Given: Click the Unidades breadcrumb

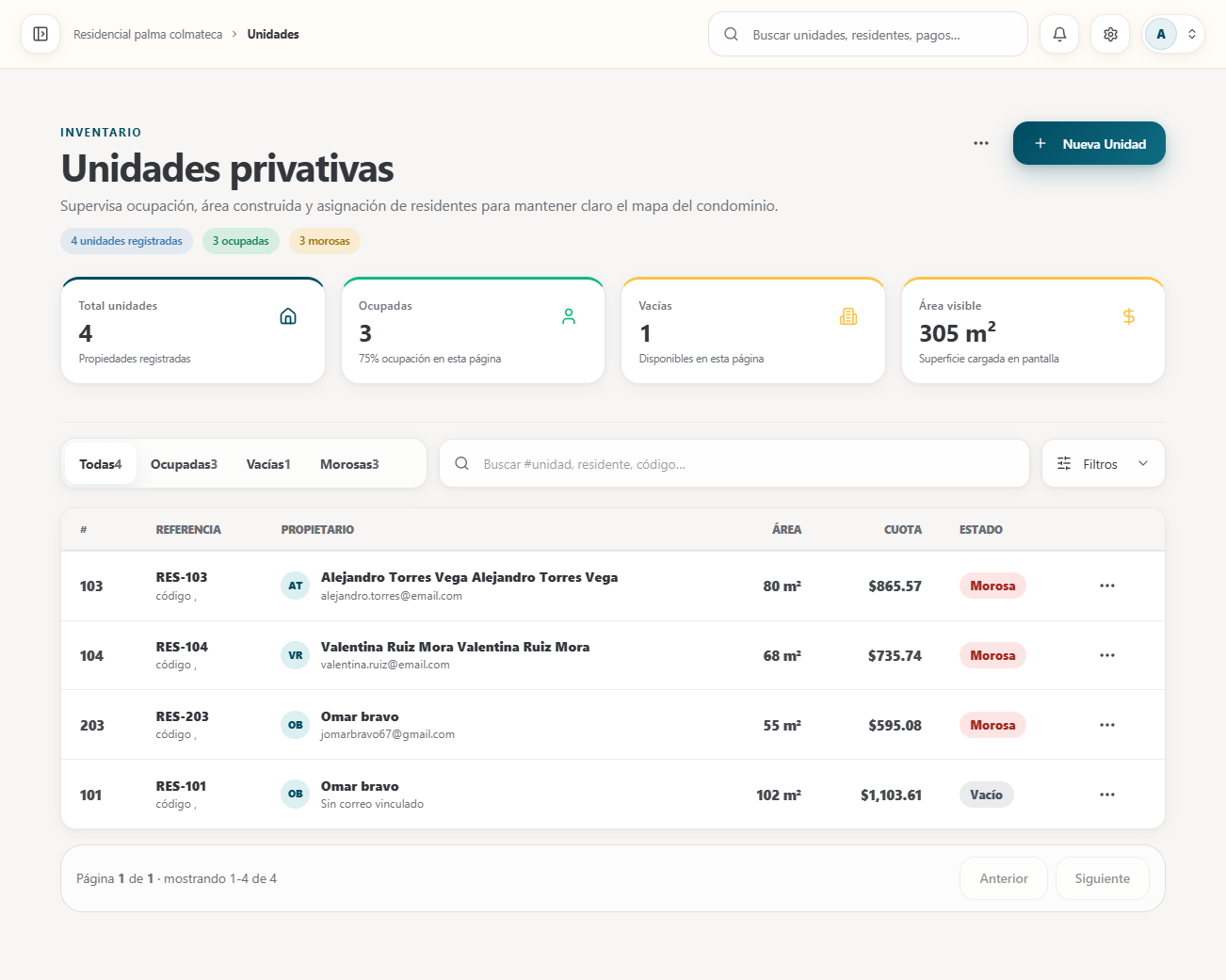Looking at the screenshot, I should coord(273,34).
